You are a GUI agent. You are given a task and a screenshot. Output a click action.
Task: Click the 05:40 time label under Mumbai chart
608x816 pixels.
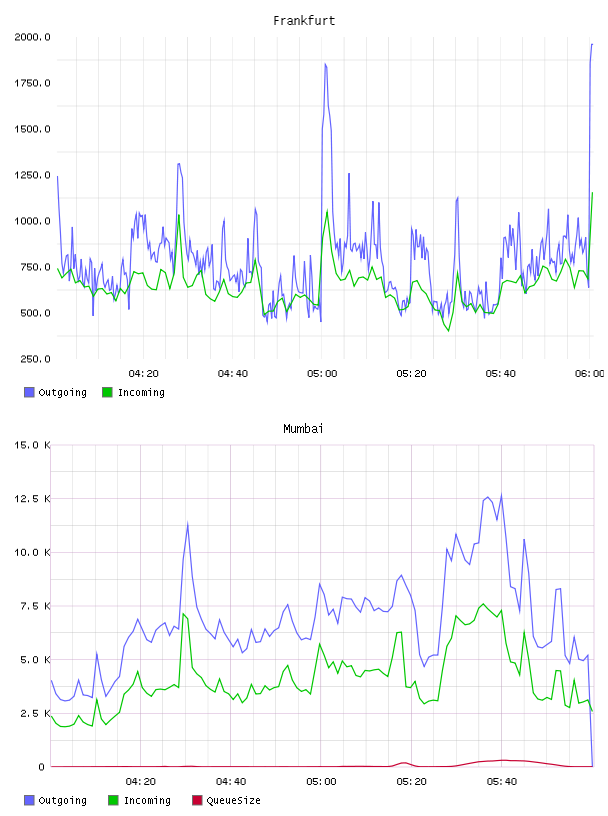tap(502, 782)
